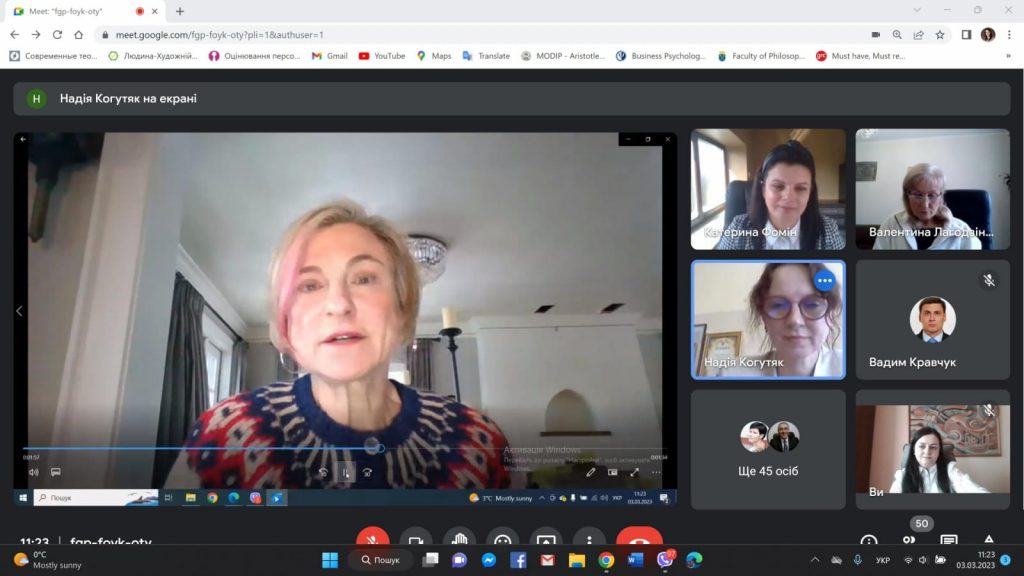Open the Gmail bookmark
1024x576 pixels.
(328, 56)
